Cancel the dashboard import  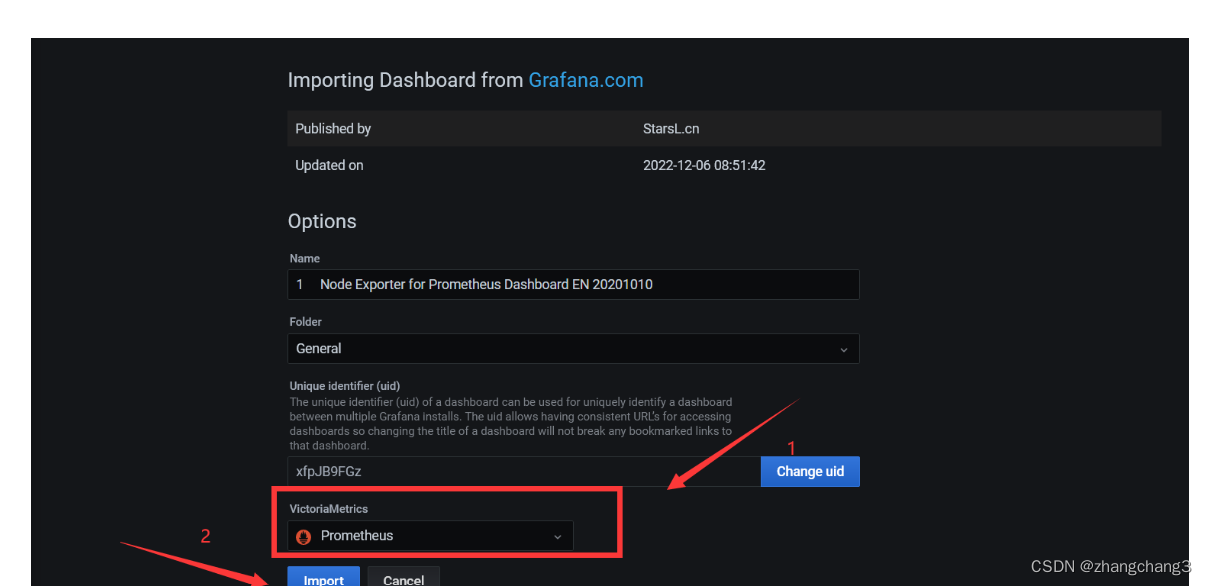pyautogui.click(x=404, y=577)
